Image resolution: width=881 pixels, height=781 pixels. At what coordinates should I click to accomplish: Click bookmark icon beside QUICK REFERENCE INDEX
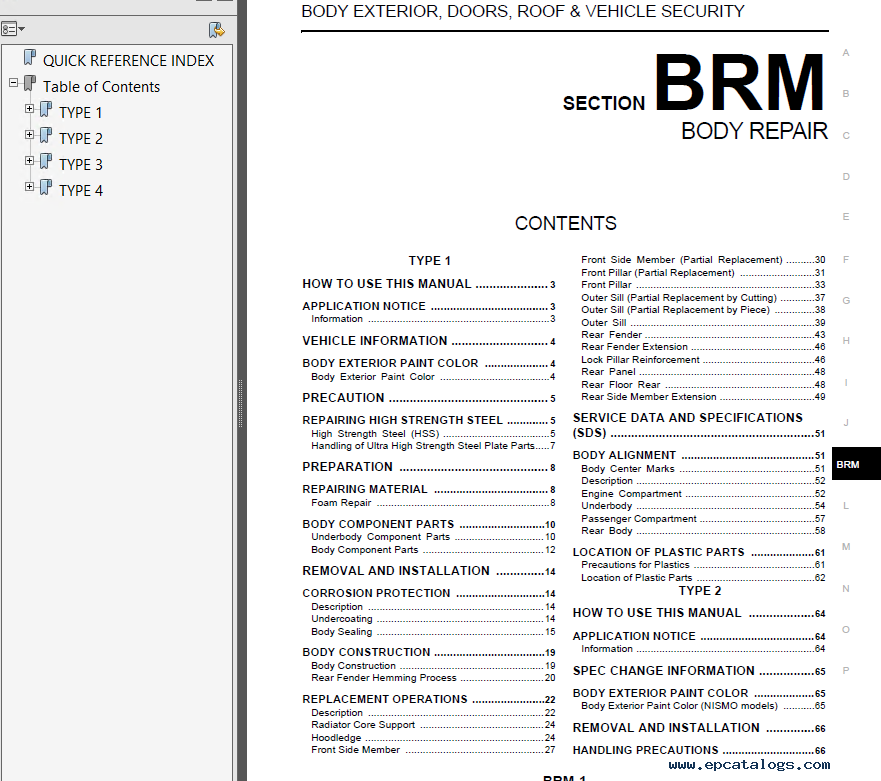click(30, 58)
